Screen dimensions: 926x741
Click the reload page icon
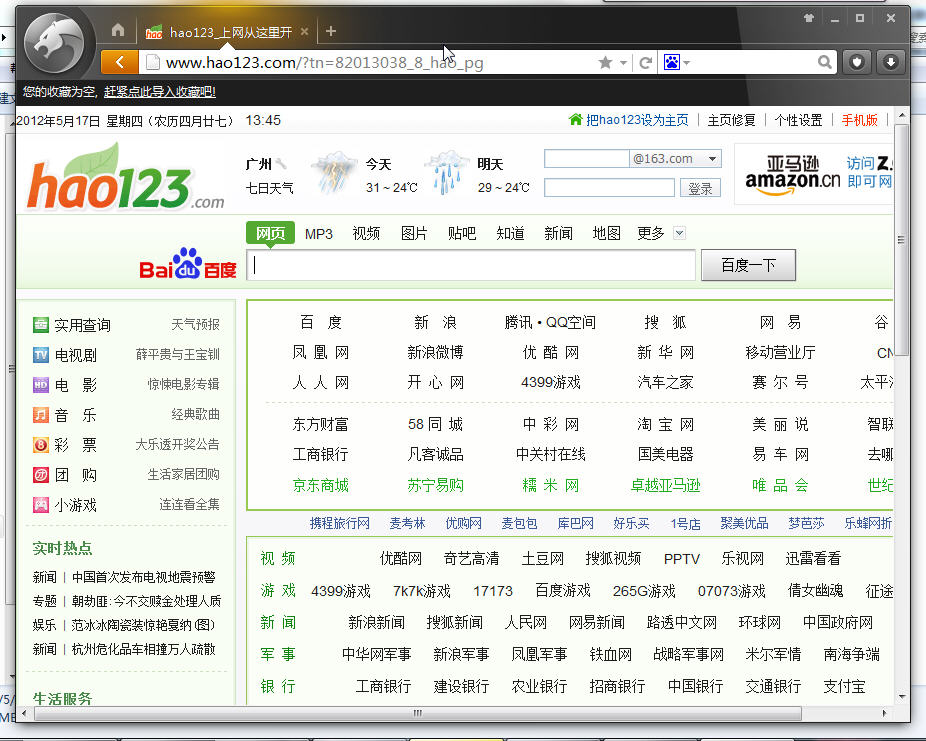click(x=646, y=63)
